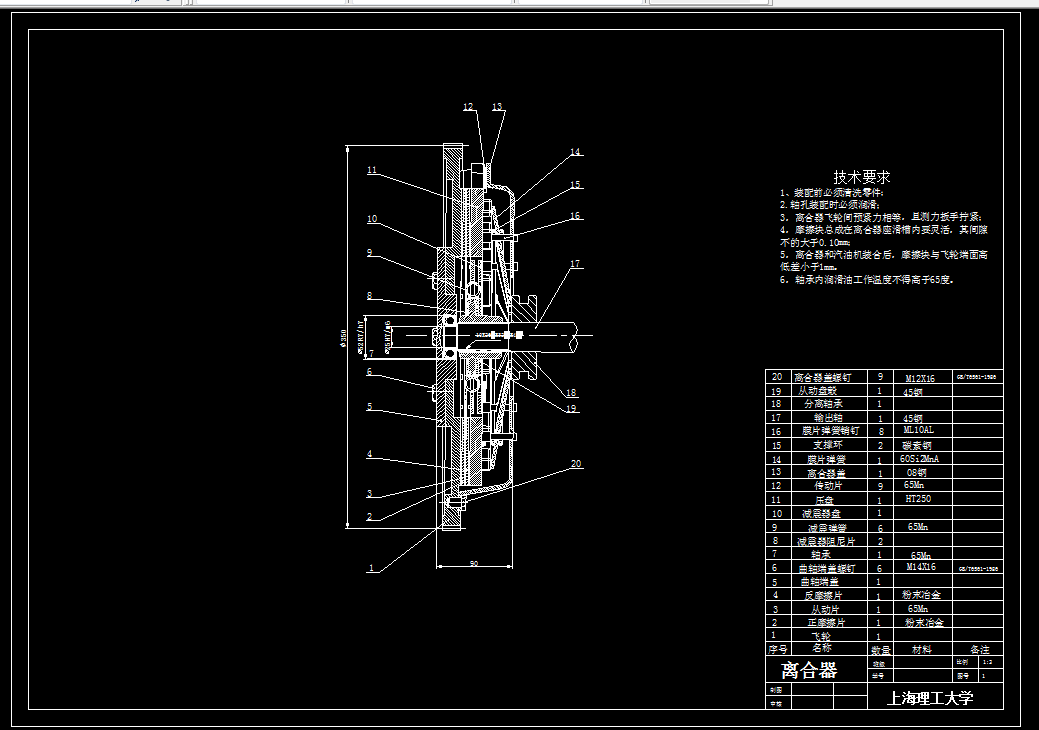Click balloon number 20 on the drawing
This screenshot has width=1039, height=730.
click(x=576, y=464)
